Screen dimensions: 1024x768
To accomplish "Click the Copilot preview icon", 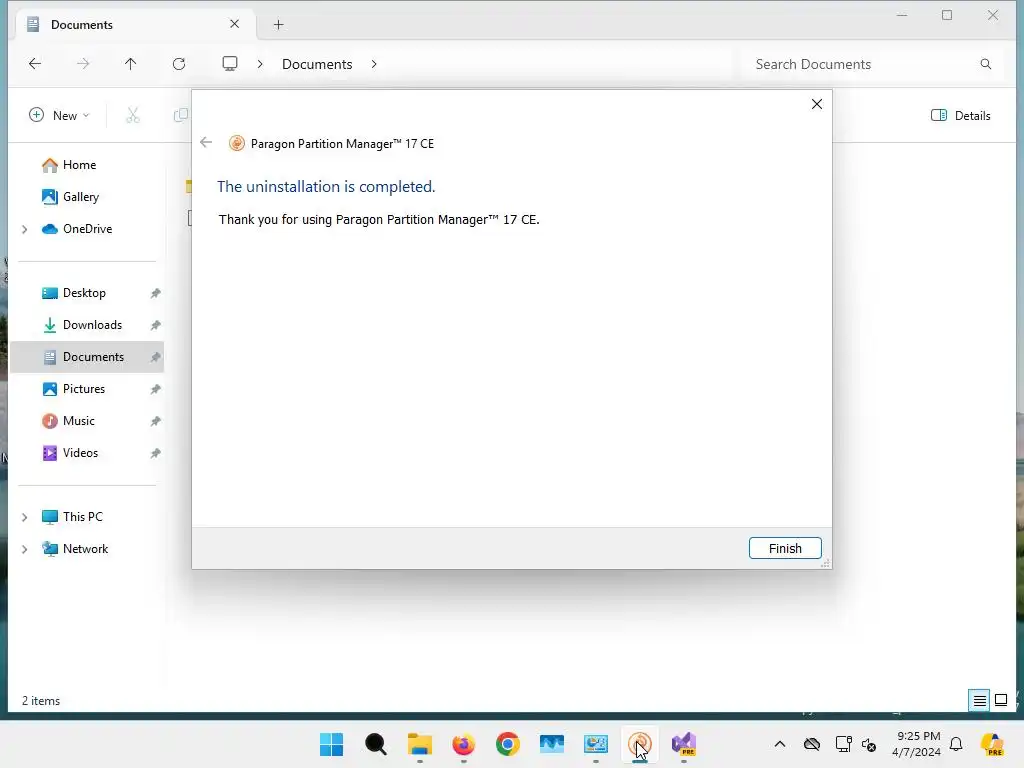I will click(992, 744).
